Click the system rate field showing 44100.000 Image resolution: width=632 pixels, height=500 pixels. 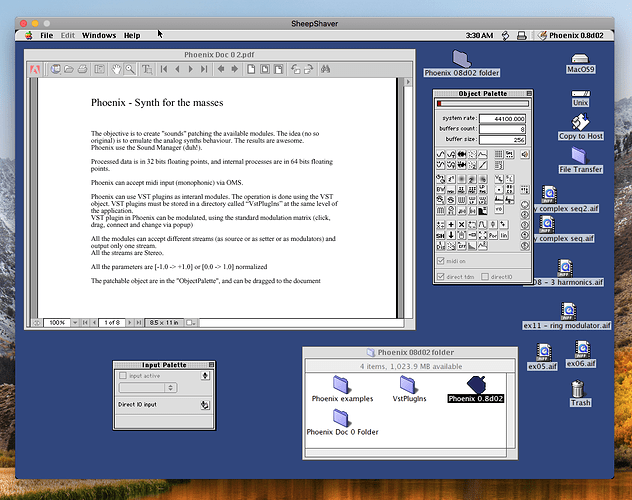tap(502, 118)
